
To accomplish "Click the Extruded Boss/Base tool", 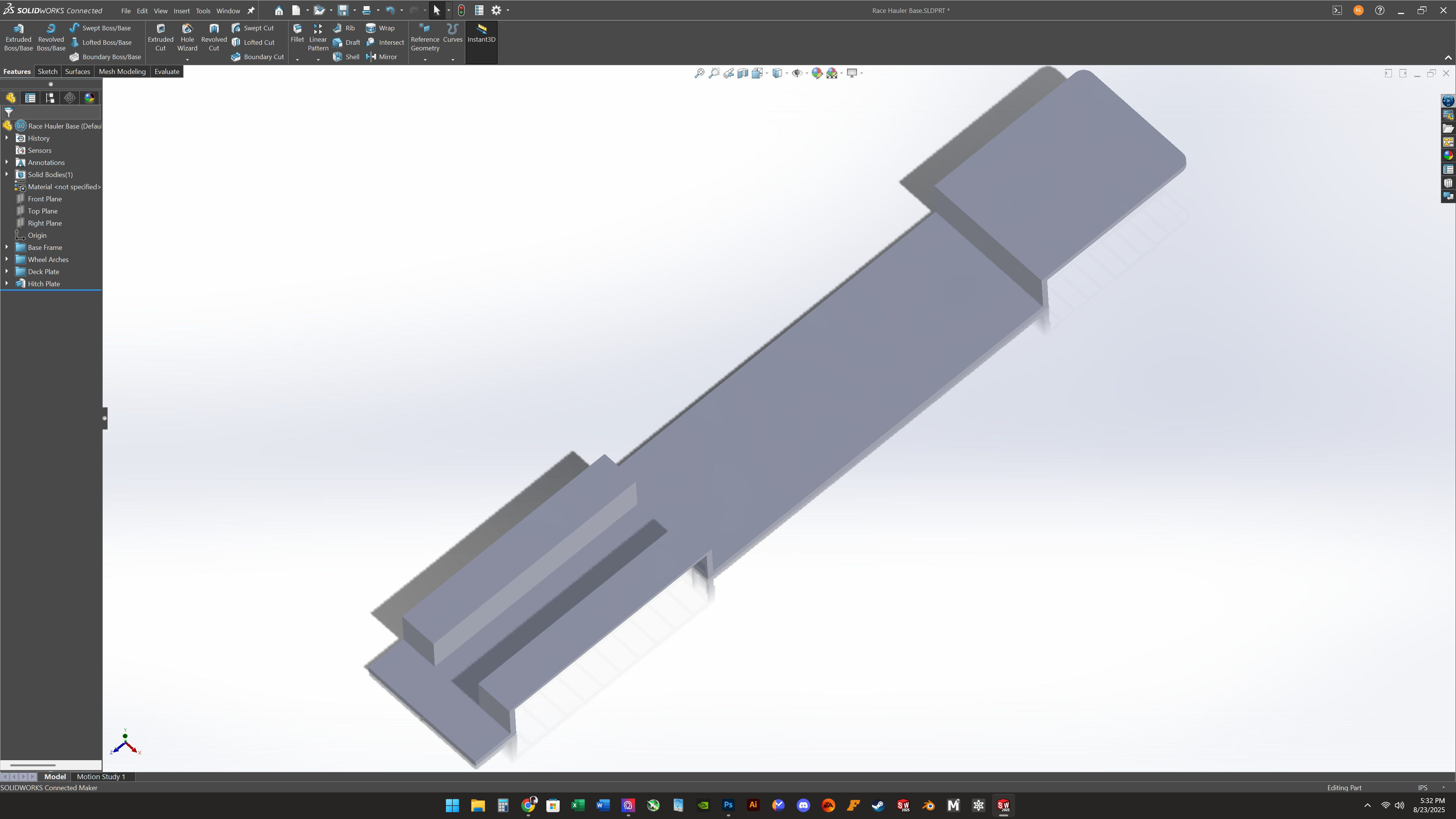I will pos(18,37).
